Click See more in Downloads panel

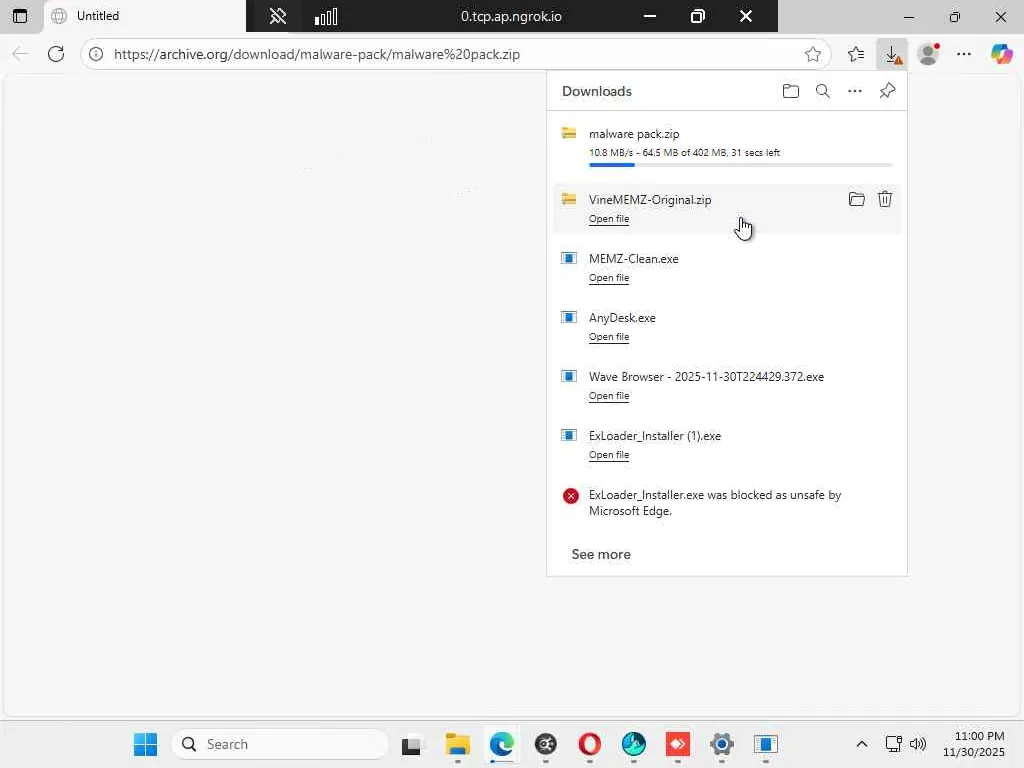click(x=601, y=554)
